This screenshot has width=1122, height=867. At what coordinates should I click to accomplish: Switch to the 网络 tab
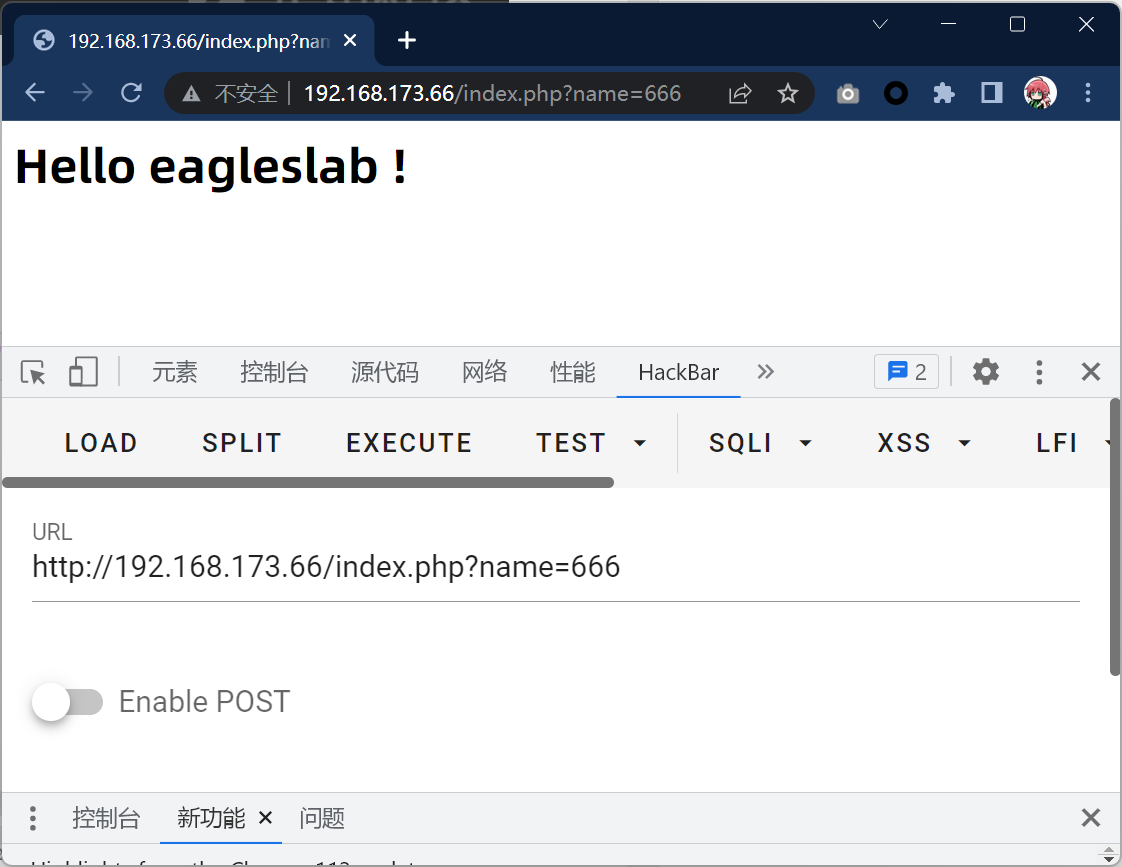pyautogui.click(x=485, y=373)
